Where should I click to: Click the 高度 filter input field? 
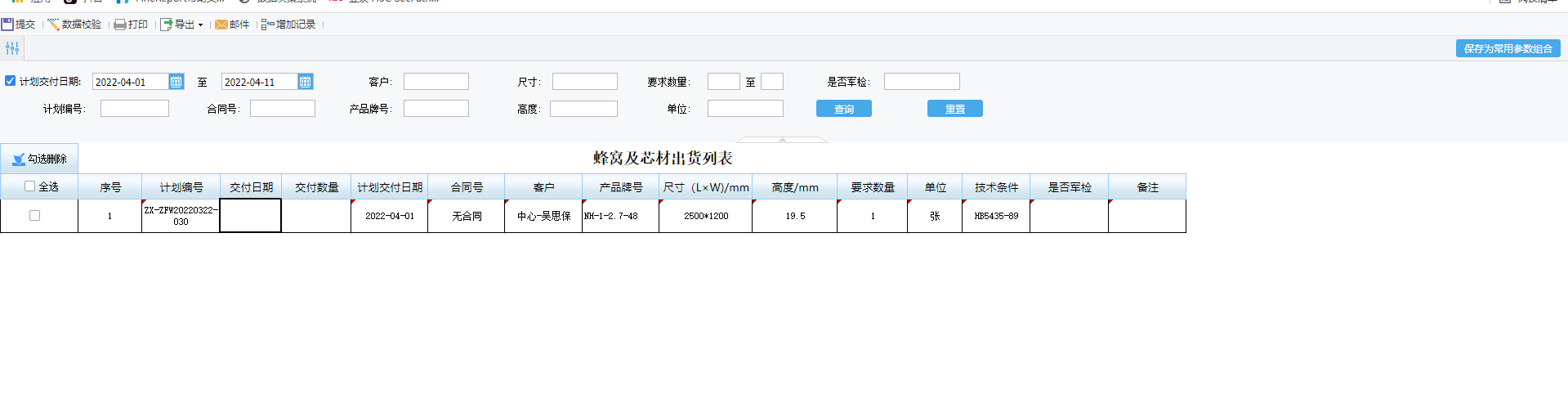coord(583,109)
